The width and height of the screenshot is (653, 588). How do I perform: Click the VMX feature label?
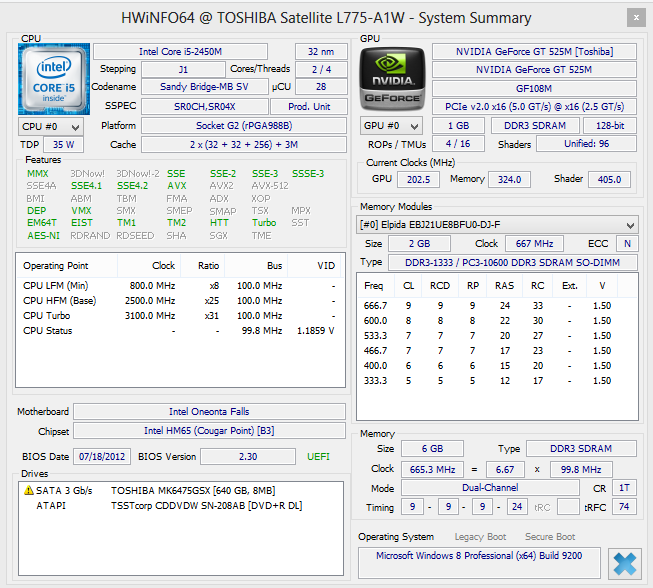coord(81,211)
